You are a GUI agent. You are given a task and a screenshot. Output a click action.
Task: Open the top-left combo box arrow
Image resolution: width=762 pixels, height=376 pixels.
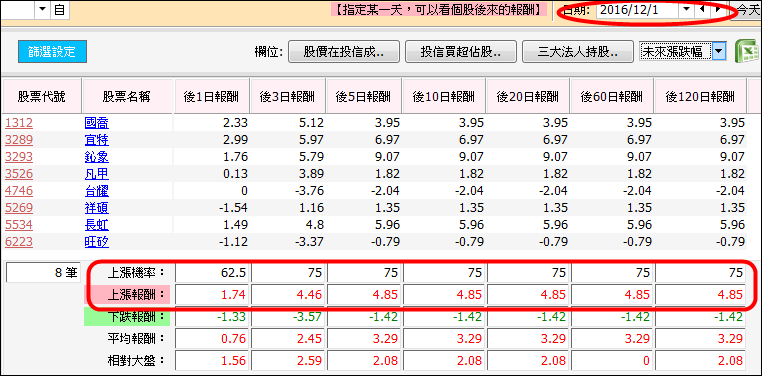point(43,9)
